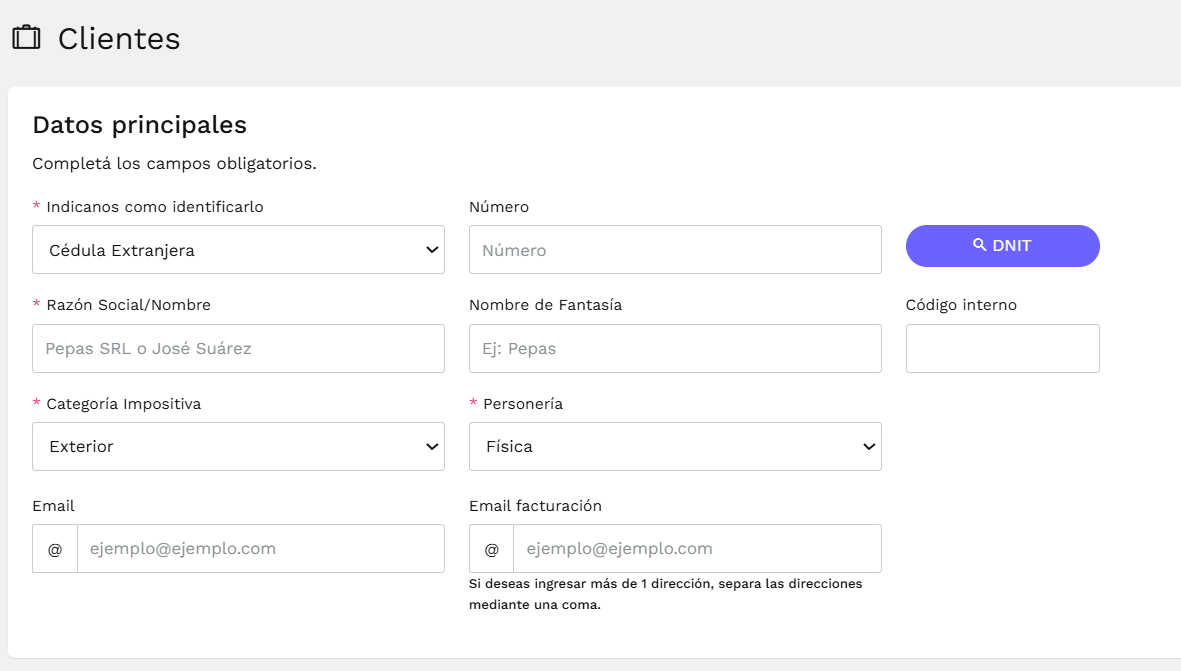The image size is (1181, 671).
Task: Click the Clientes briefcase icon
Action: (x=26, y=37)
